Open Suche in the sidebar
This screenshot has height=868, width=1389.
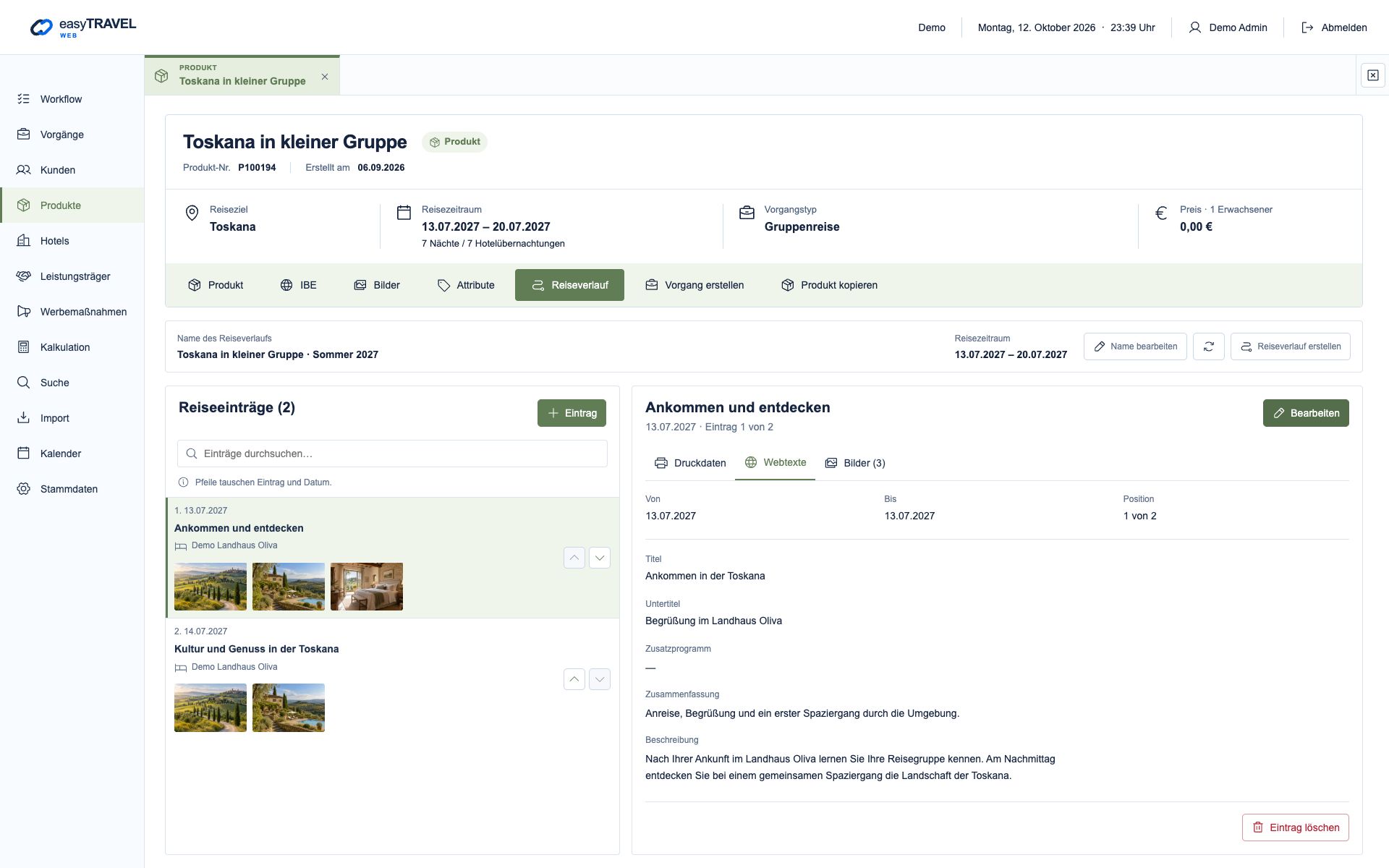(72, 383)
